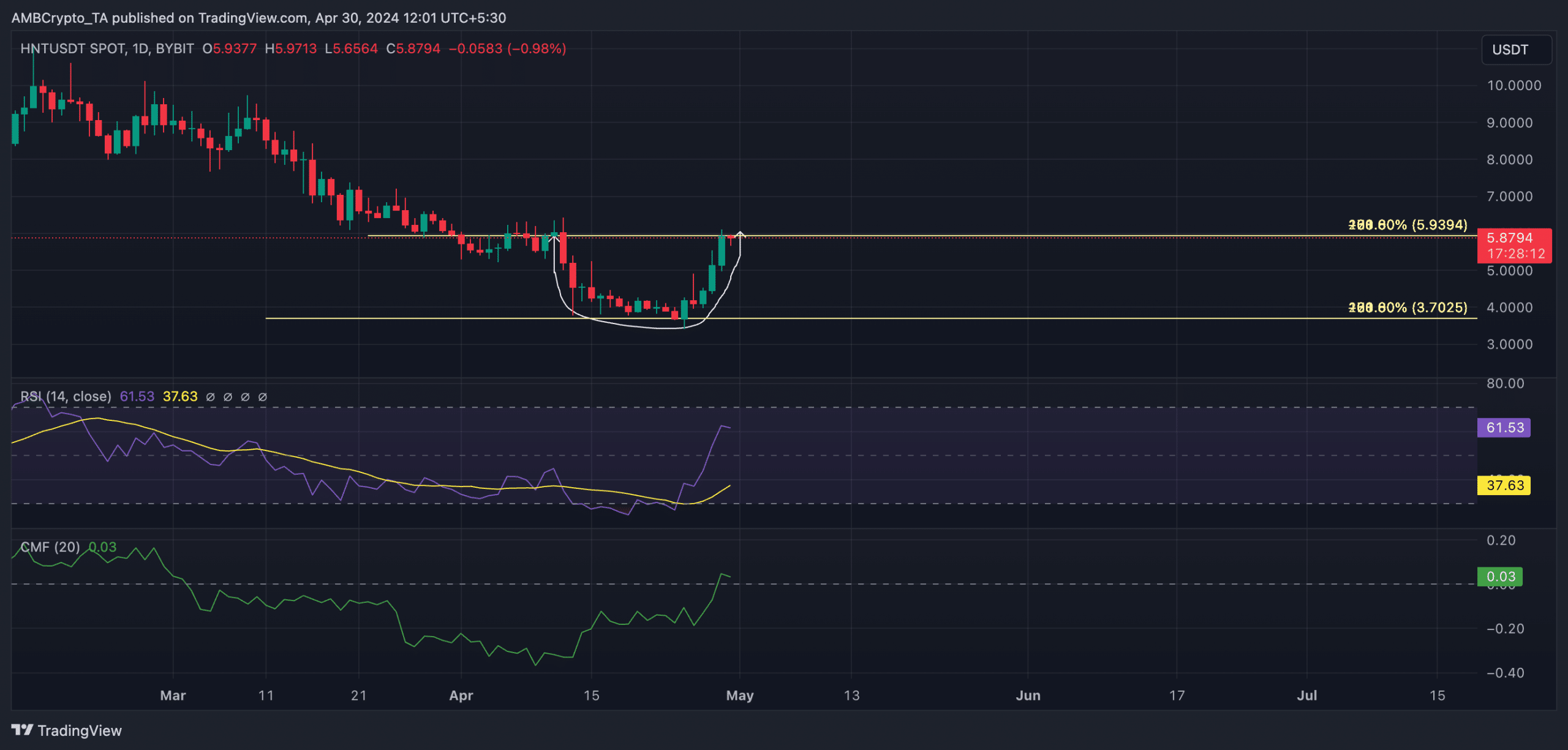Click the May date on time axis

(x=740, y=695)
